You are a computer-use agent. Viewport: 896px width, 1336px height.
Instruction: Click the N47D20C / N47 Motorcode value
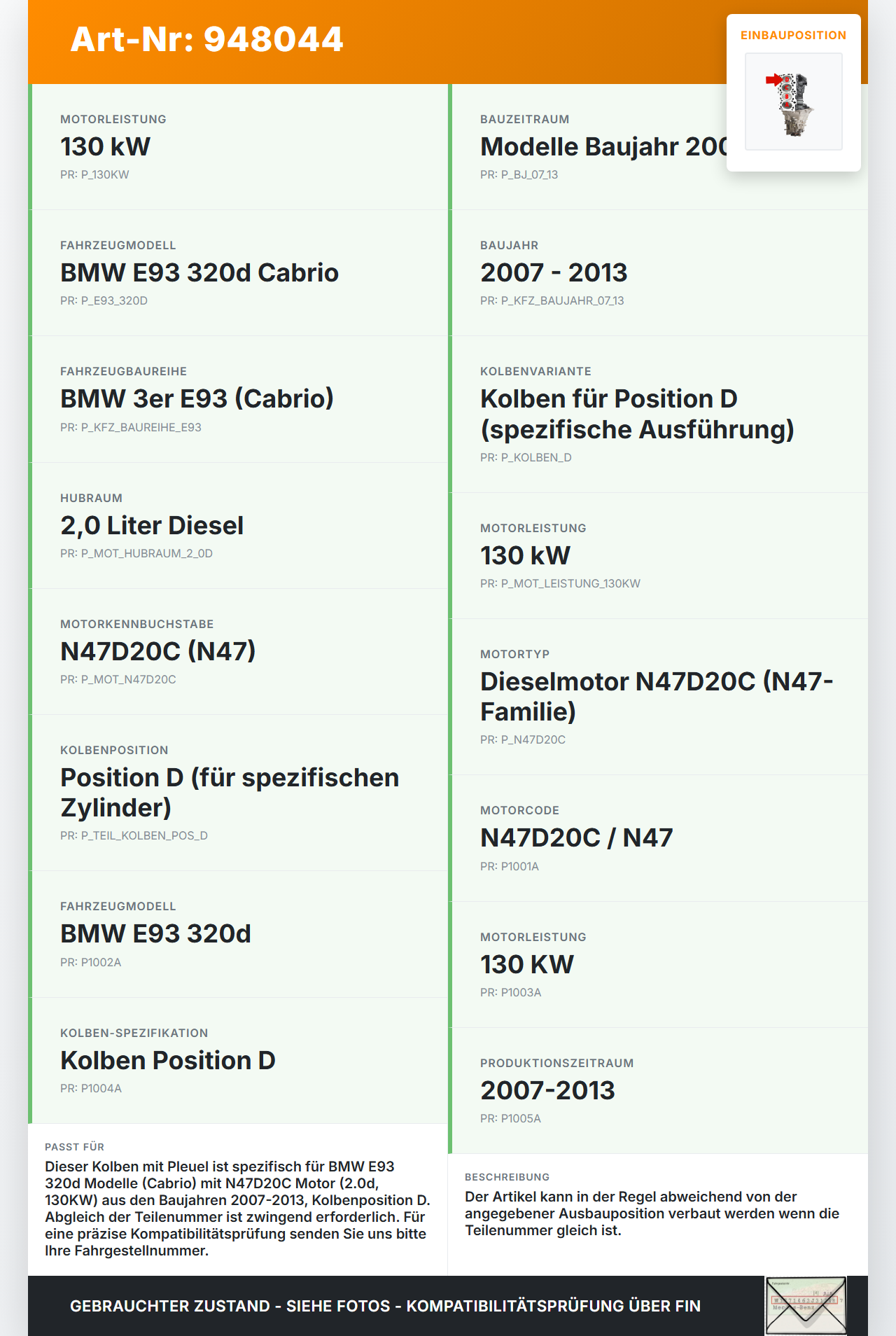[576, 838]
